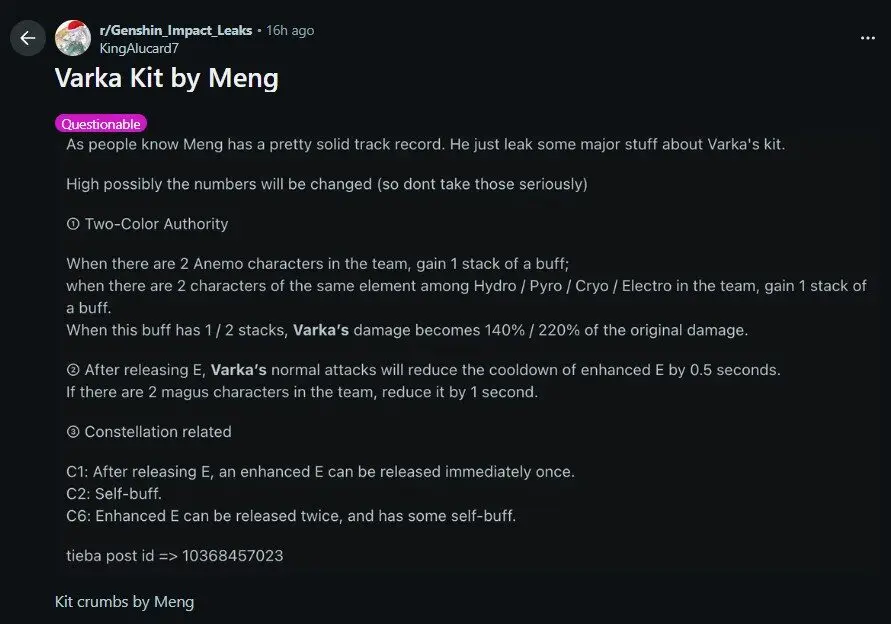Image resolution: width=891 pixels, height=624 pixels.
Task: Click the C6 Enhanced E description line
Action: pyautogui.click(x=290, y=516)
